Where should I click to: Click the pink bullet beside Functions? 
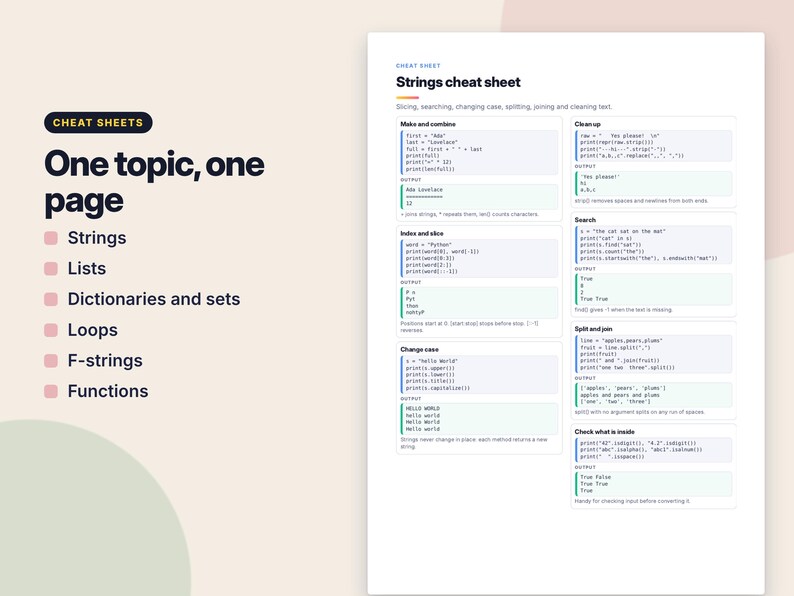51,392
